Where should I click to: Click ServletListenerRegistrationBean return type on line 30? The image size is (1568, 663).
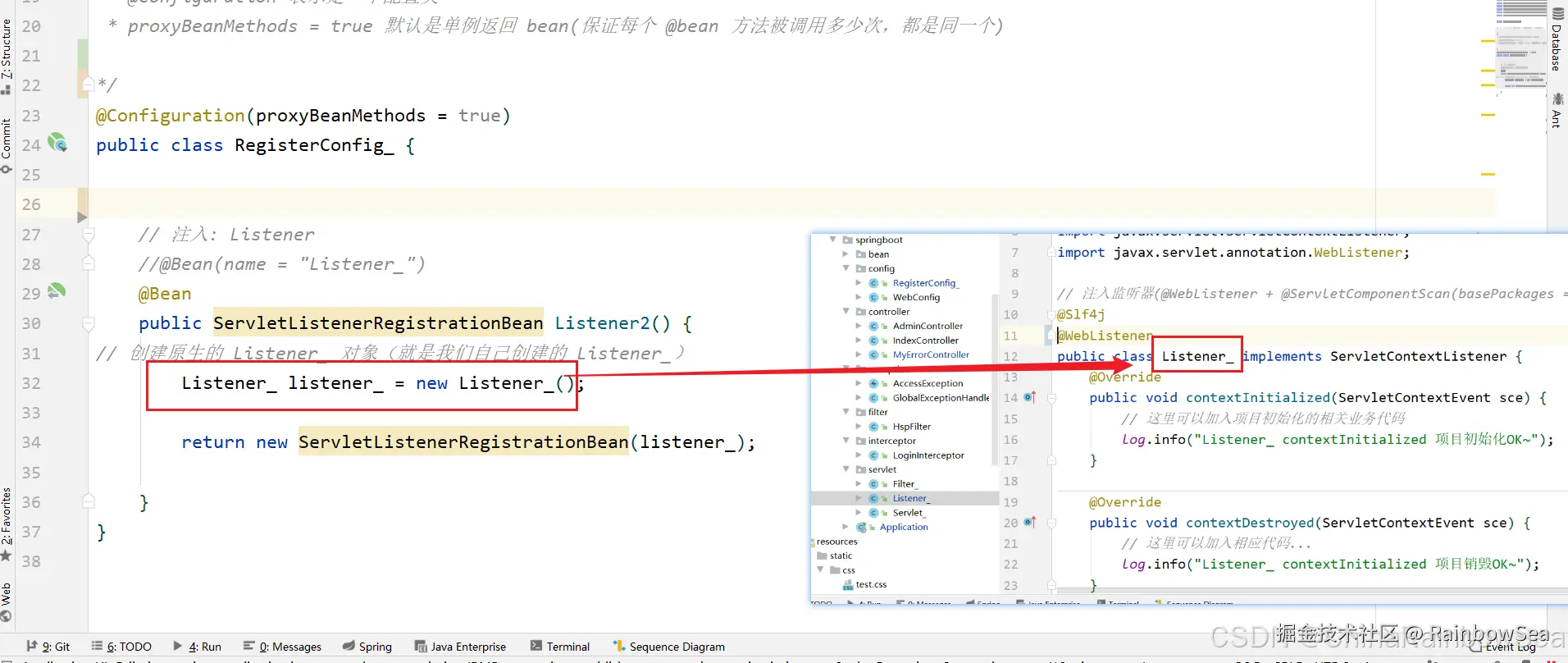(x=378, y=323)
